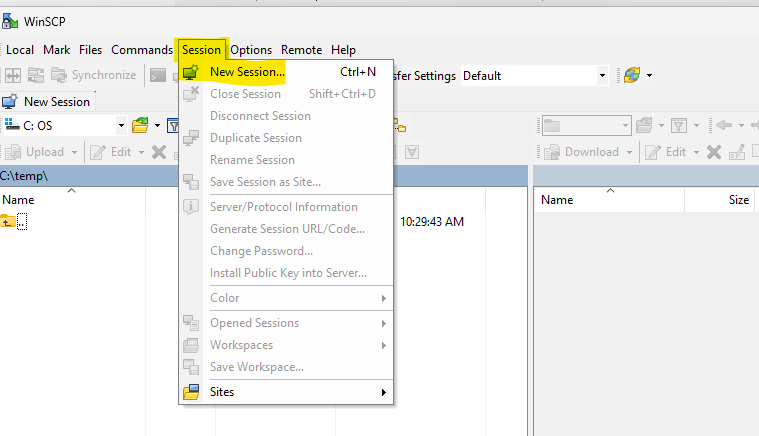The height and width of the screenshot is (436, 759).
Task: Expand the globe refresh icon arrow
Action: coord(650,75)
